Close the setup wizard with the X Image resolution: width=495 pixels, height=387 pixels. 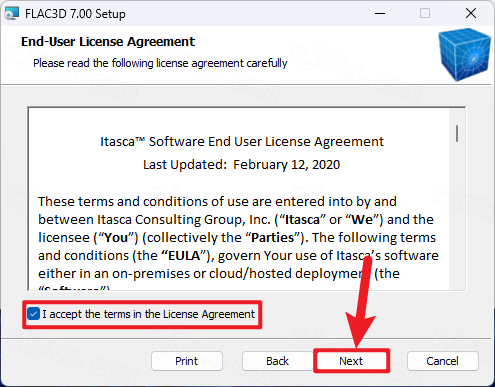coord(471,13)
